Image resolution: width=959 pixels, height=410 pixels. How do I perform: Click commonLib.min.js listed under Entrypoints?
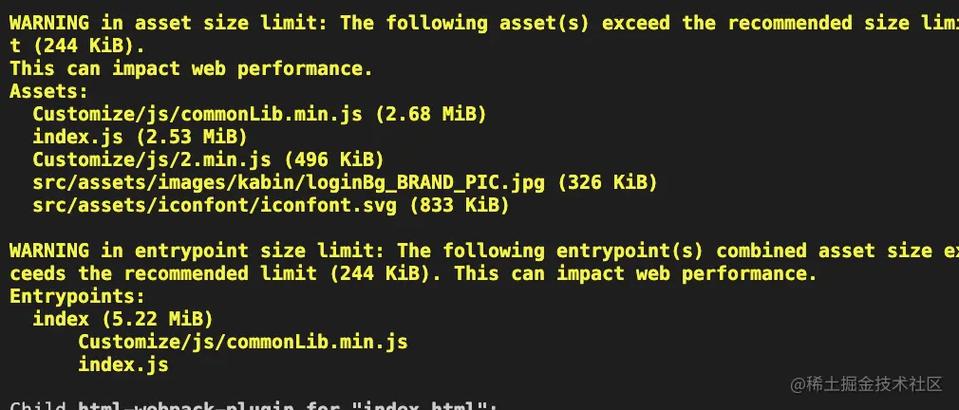243,343
